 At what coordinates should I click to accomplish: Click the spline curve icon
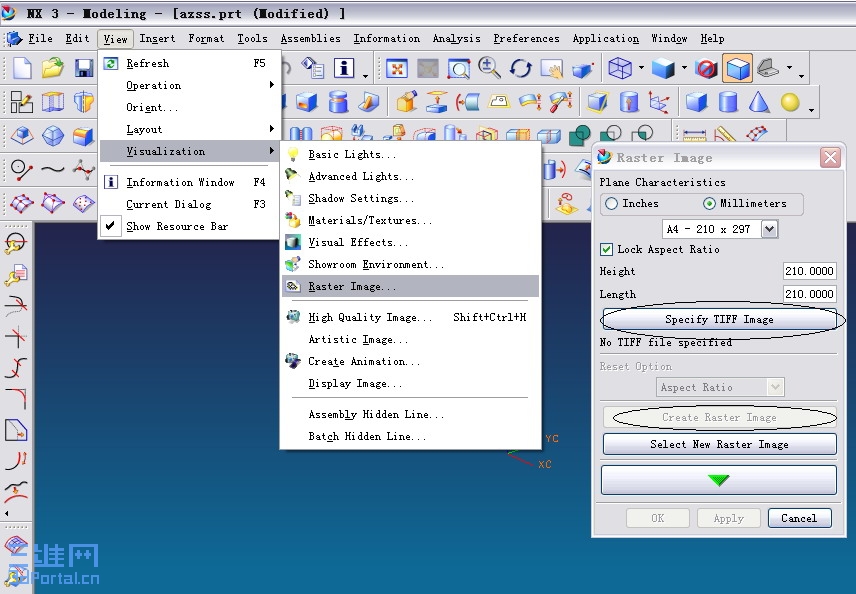coord(53,169)
